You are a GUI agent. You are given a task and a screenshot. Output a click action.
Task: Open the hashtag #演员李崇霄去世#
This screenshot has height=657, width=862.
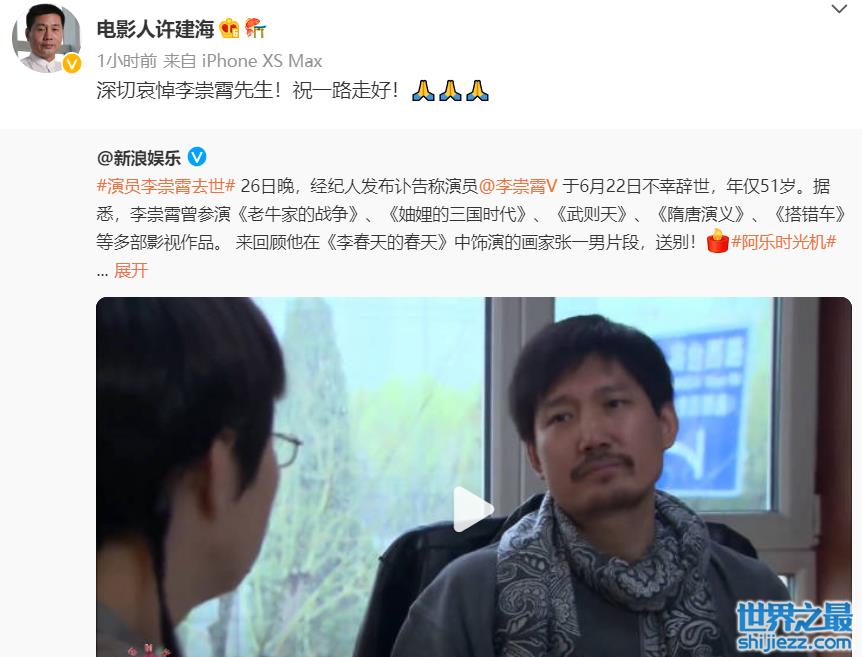click(166, 186)
